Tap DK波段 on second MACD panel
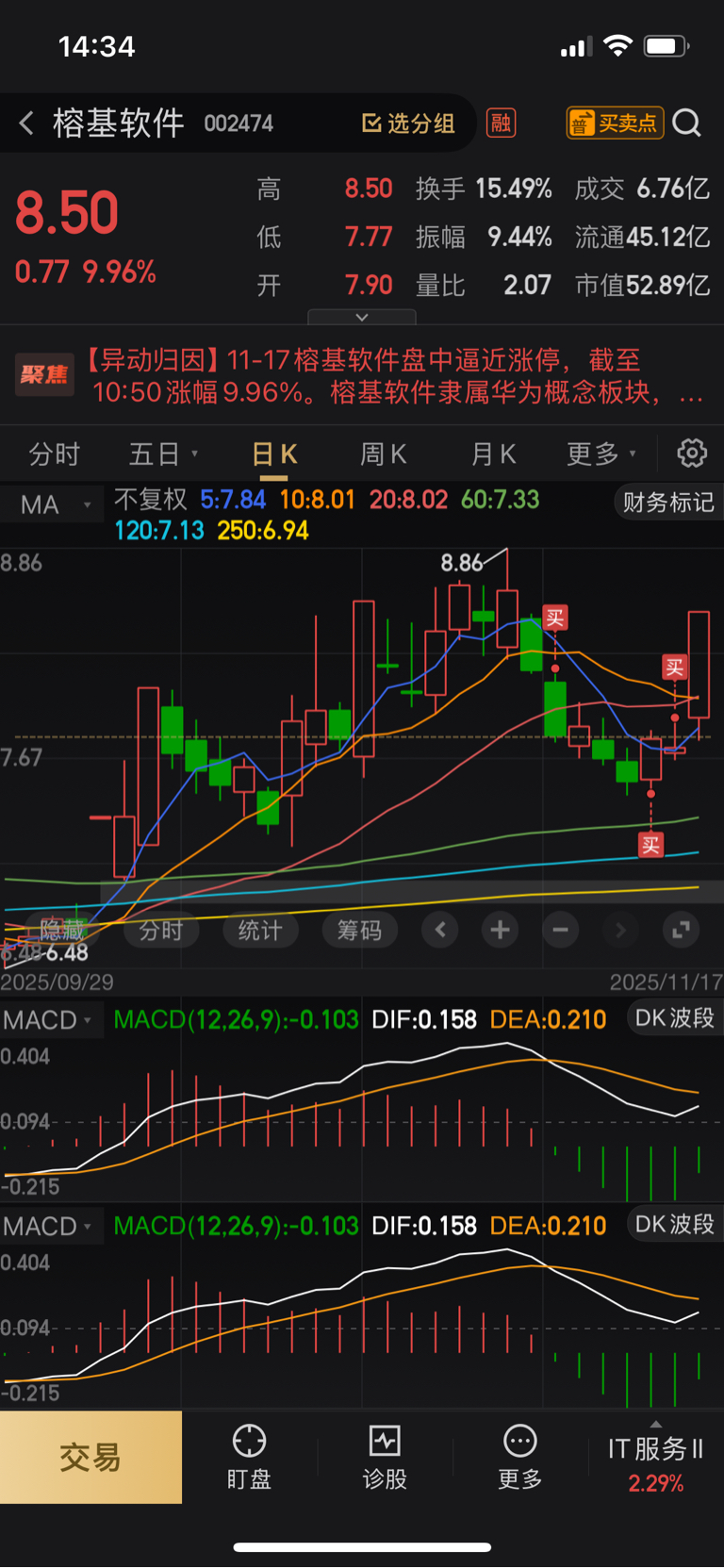 [674, 1225]
